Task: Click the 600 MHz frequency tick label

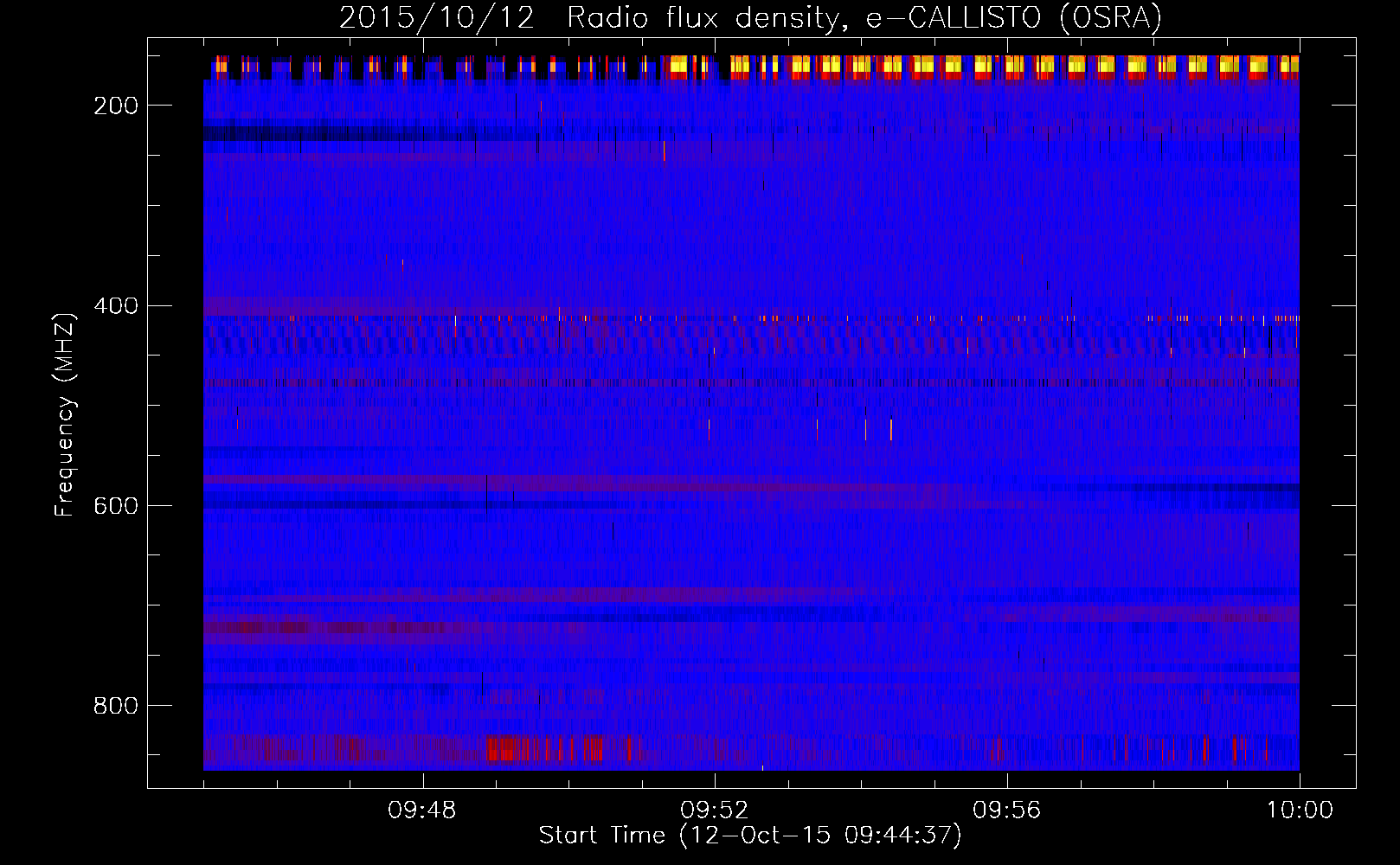Action: (116, 506)
